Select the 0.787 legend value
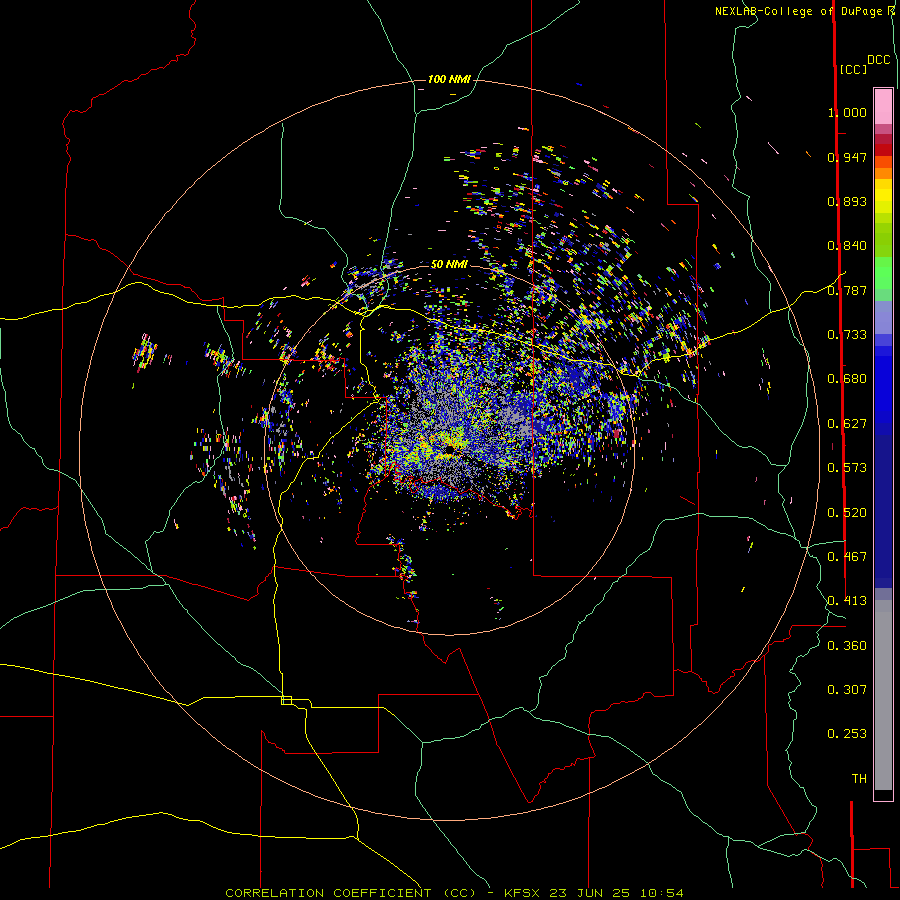Viewport: 900px width, 900px height. click(847, 290)
